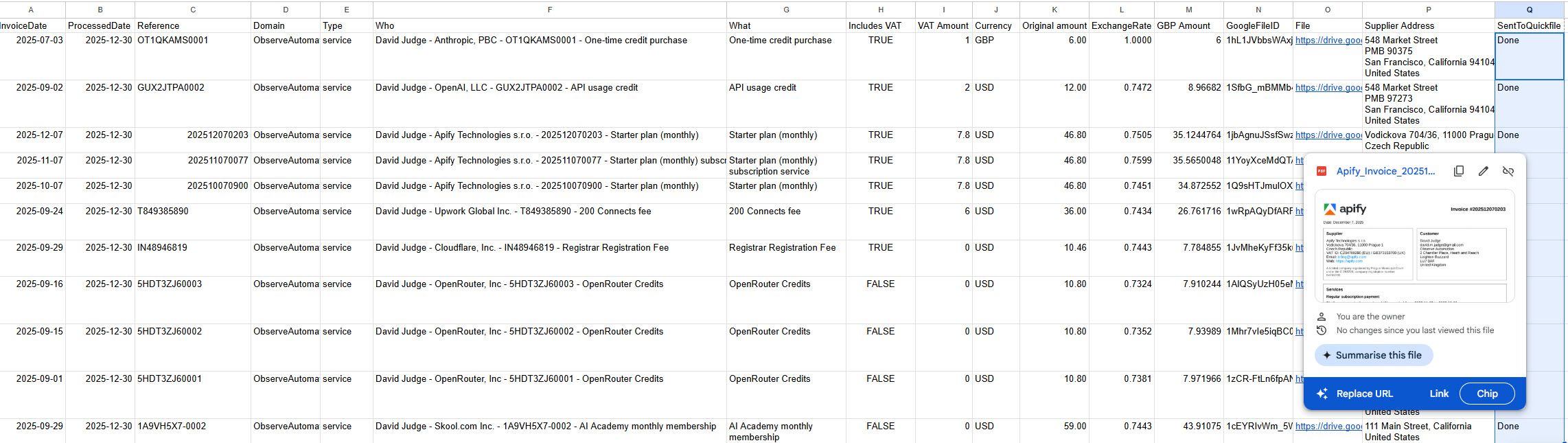Image resolution: width=1568 pixels, height=443 pixels.
Task: Select the Link display option
Action: point(1439,394)
